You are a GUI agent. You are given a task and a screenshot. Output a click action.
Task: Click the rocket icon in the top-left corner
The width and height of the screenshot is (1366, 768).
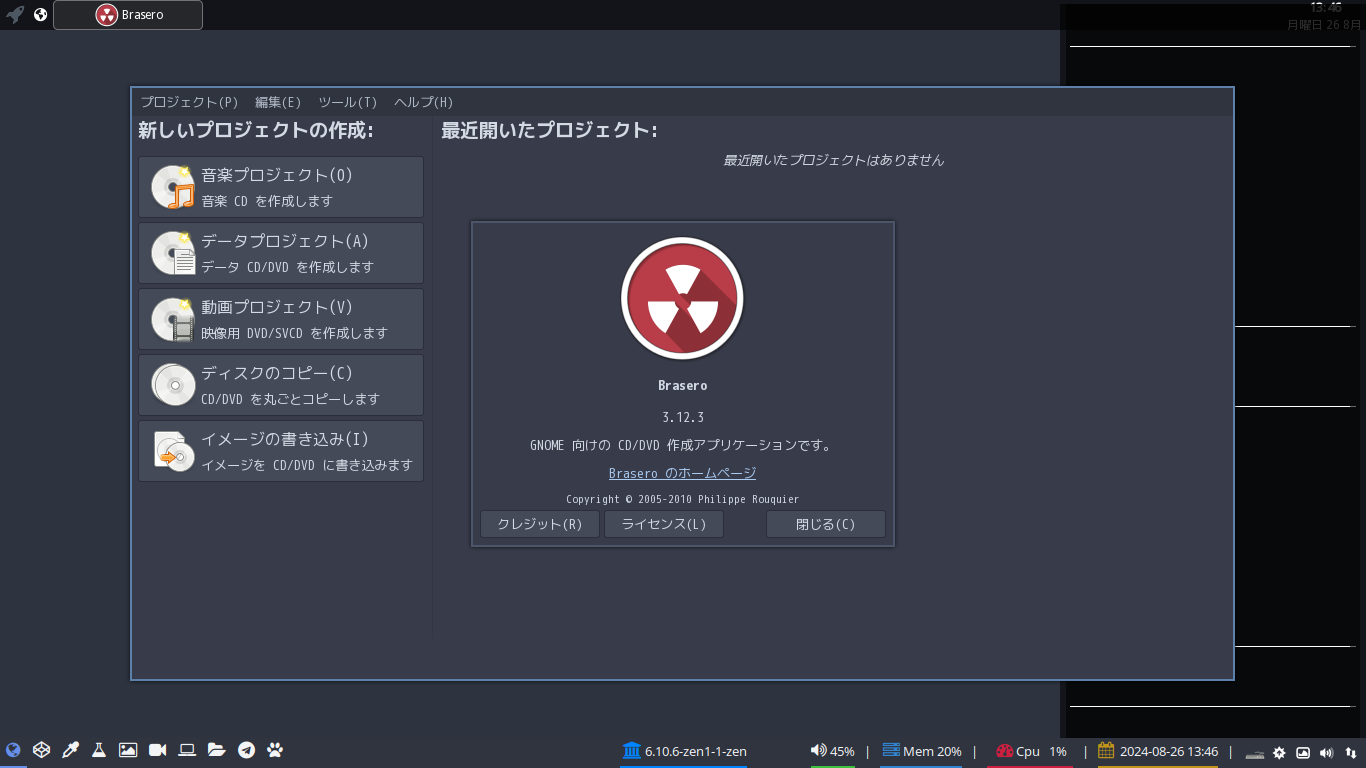click(13, 14)
